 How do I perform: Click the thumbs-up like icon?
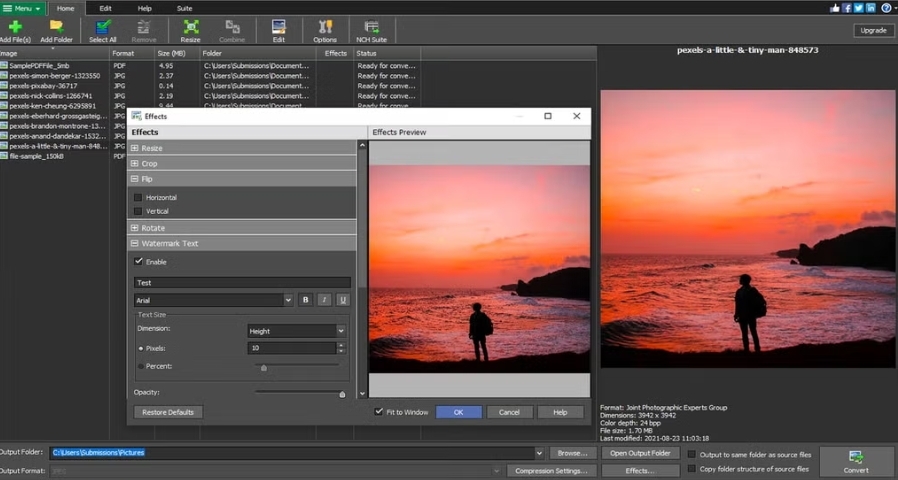tap(834, 8)
